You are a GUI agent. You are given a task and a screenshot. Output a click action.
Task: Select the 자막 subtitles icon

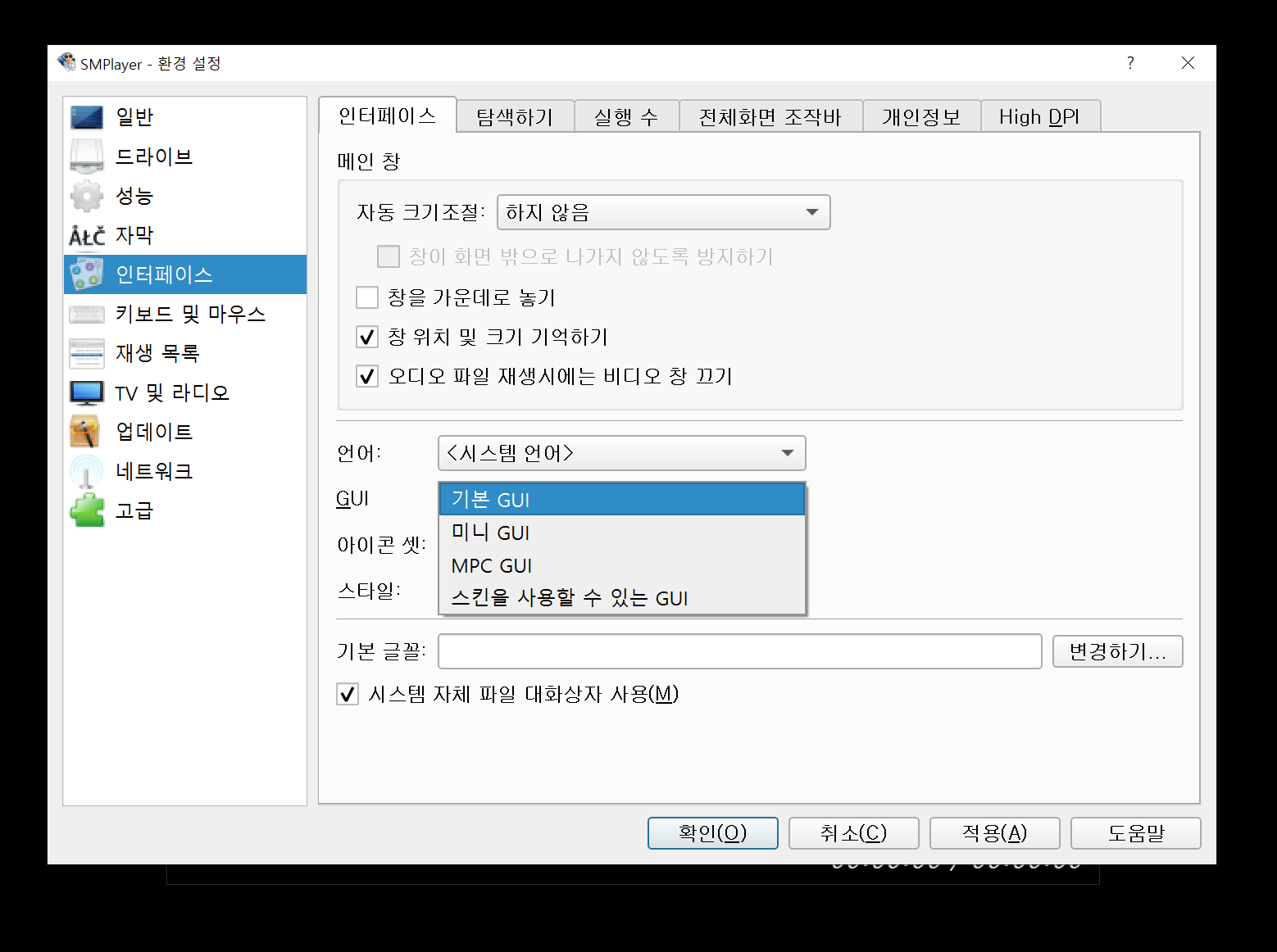click(86, 235)
